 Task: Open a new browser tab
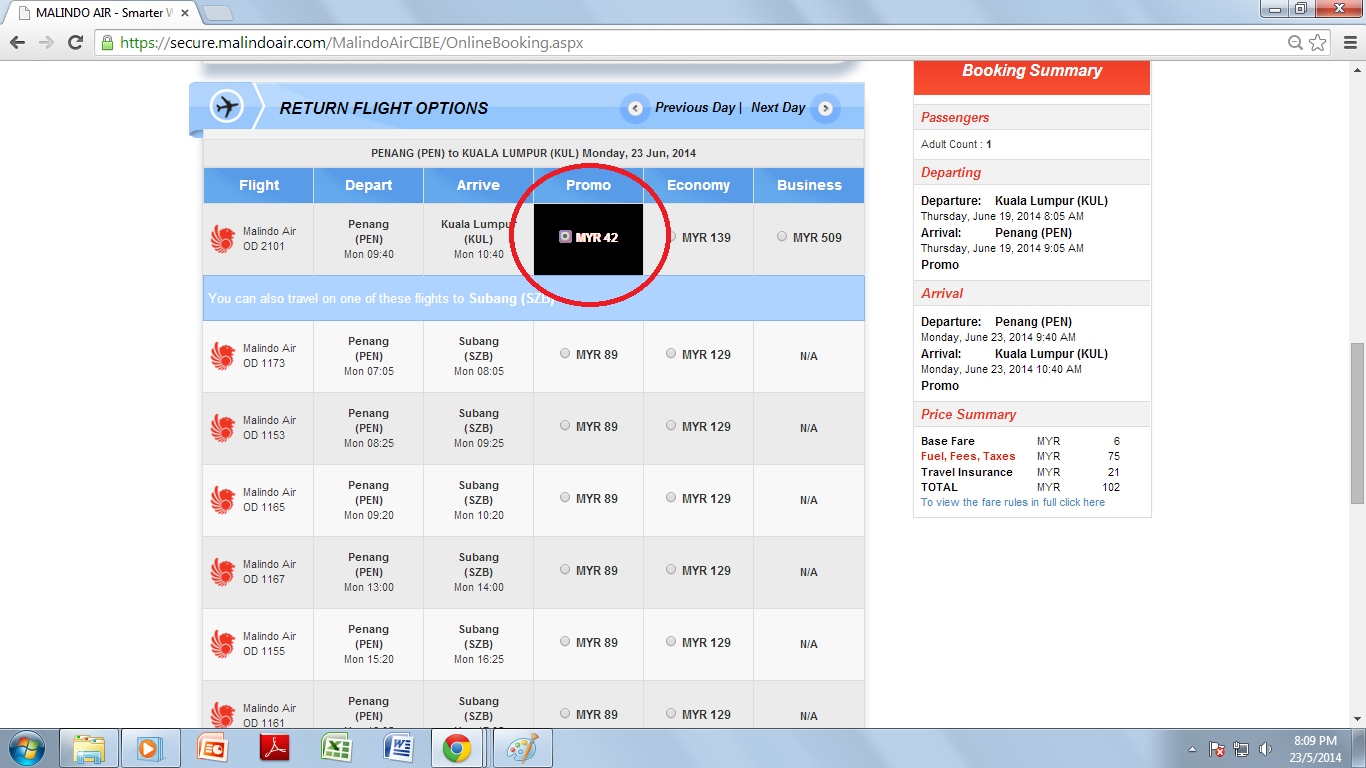pos(218,13)
